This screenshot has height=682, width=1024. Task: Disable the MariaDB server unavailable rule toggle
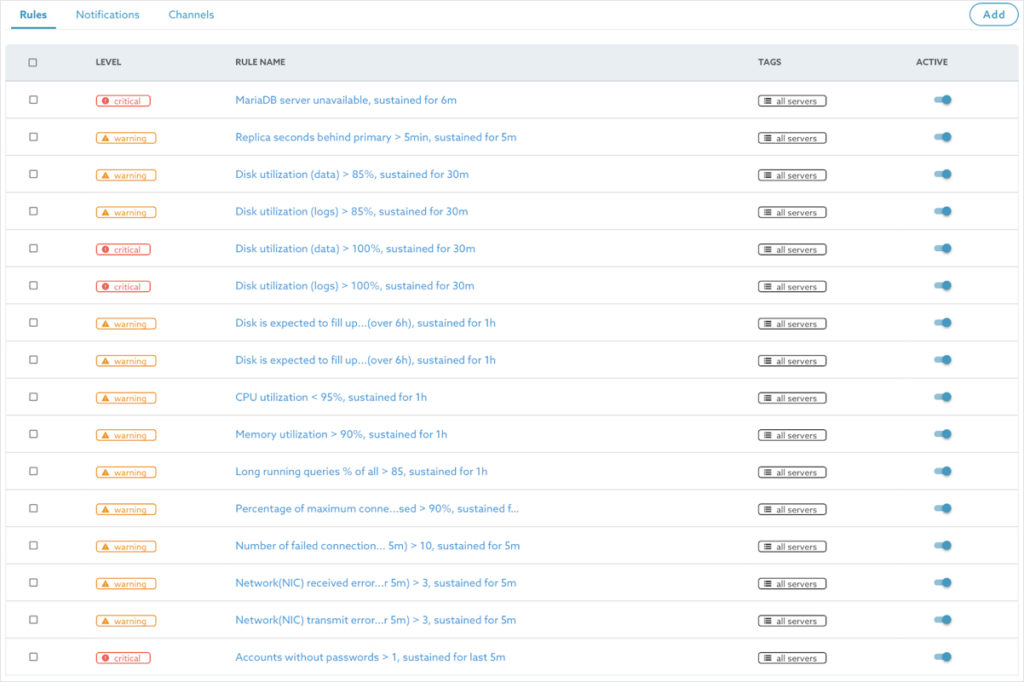tap(942, 100)
